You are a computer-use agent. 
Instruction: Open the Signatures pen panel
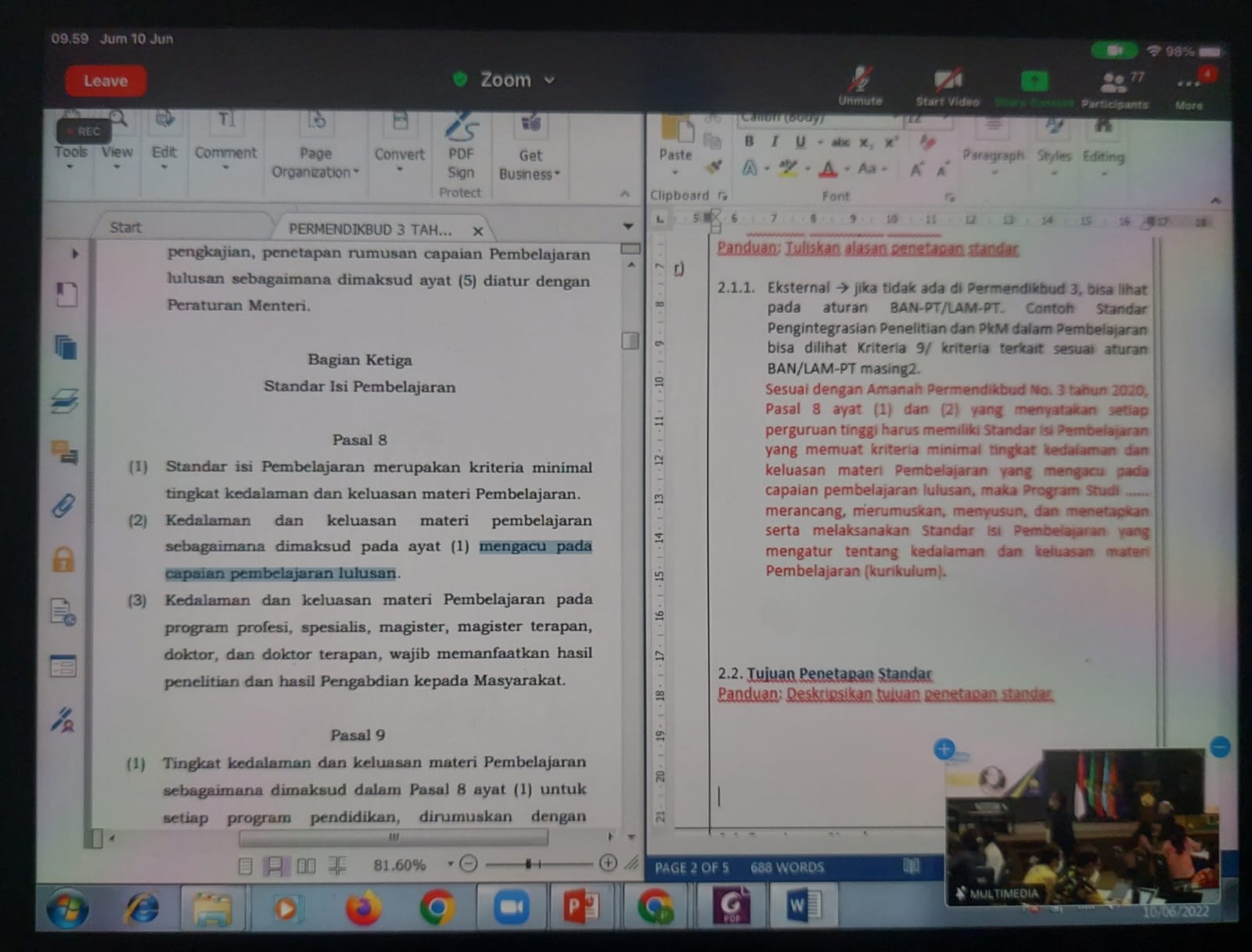click(63, 720)
